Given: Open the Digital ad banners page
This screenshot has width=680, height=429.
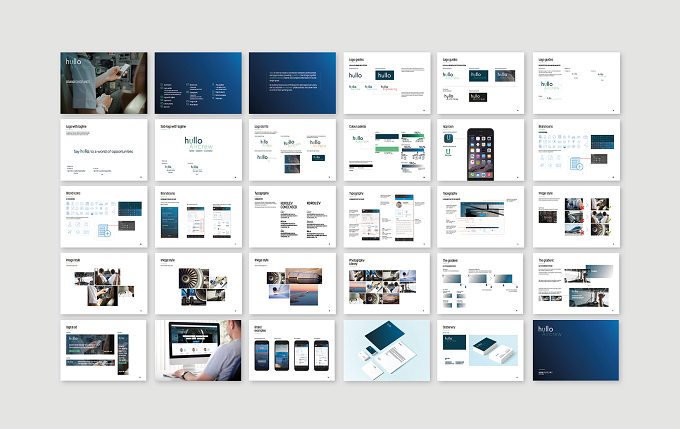Looking at the screenshot, I should tap(104, 350).
